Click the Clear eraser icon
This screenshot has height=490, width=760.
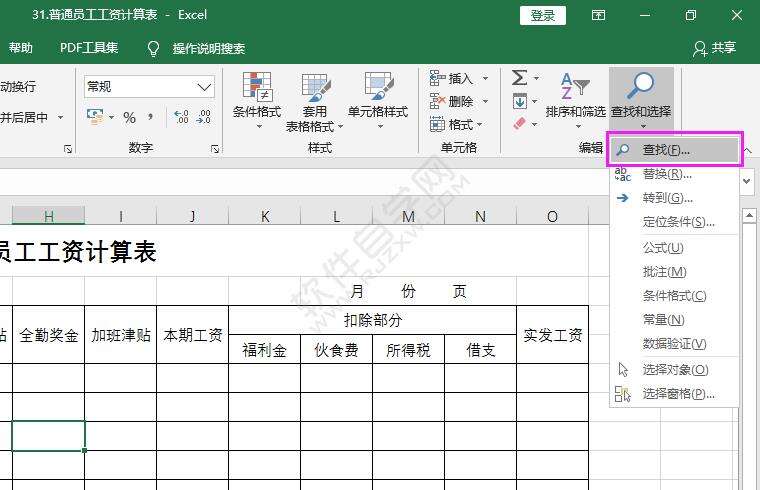[x=519, y=124]
